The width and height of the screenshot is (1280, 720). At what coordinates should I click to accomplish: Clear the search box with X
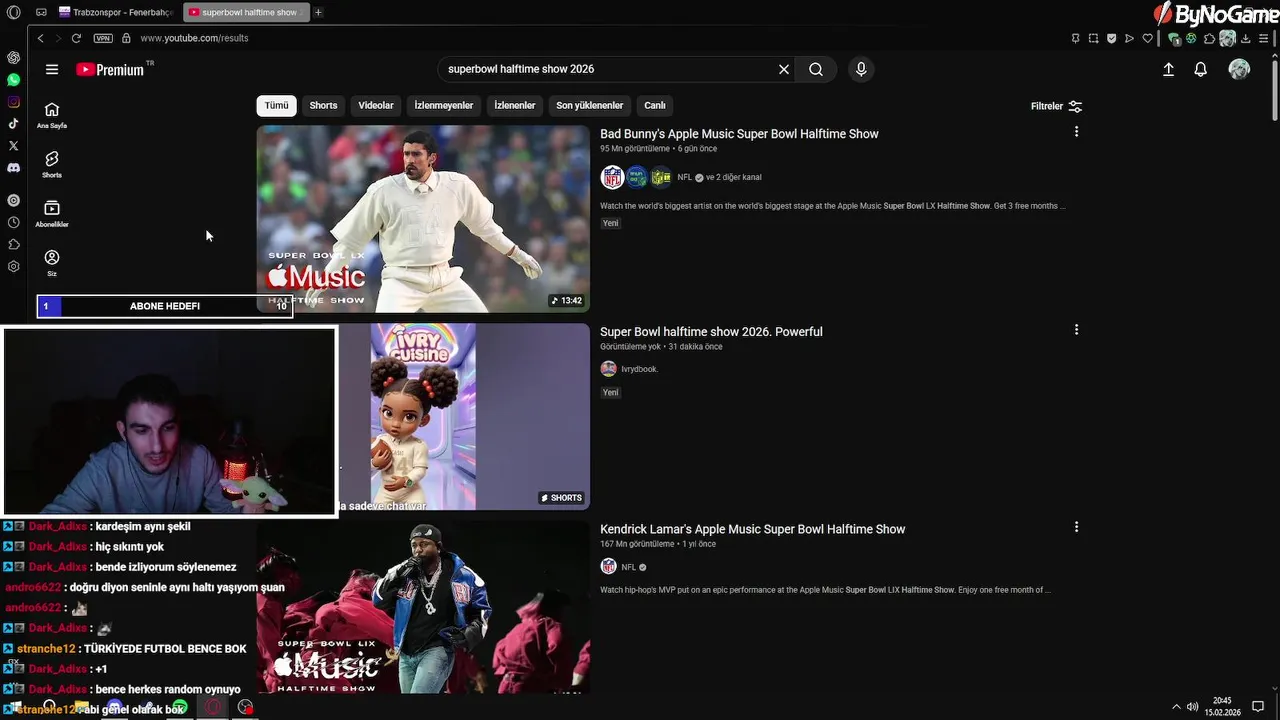tap(784, 69)
